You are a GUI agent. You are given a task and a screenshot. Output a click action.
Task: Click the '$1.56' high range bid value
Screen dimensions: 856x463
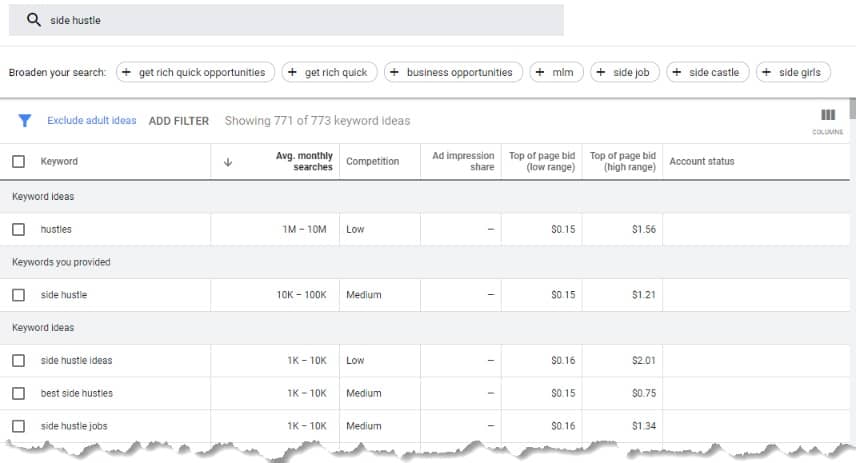coord(644,229)
